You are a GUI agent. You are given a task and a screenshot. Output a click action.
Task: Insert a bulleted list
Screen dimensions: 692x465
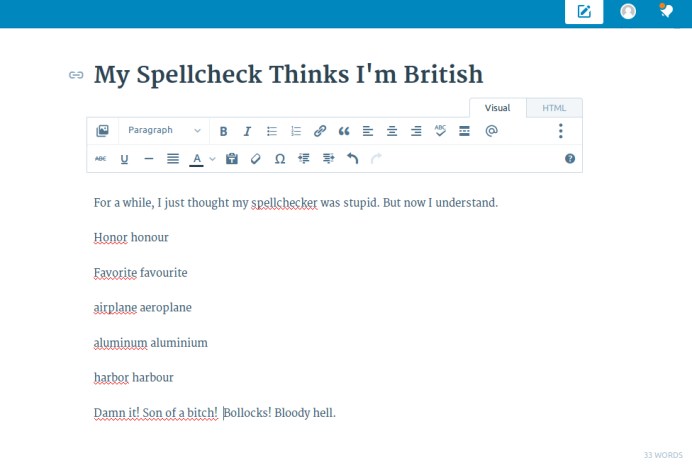pyautogui.click(x=272, y=131)
